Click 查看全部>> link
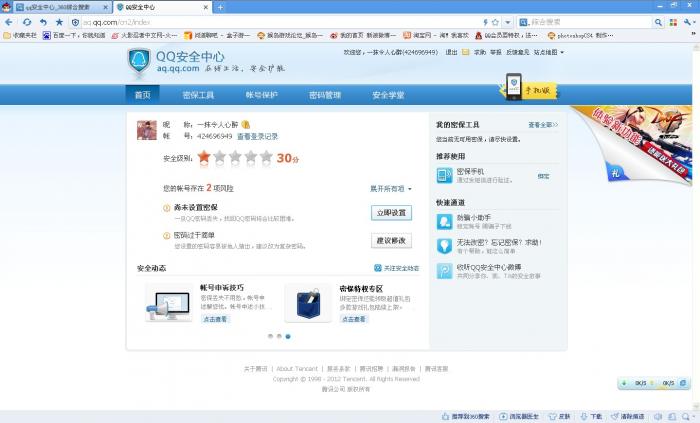Viewport: 700px width, 423px height. (543, 125)
